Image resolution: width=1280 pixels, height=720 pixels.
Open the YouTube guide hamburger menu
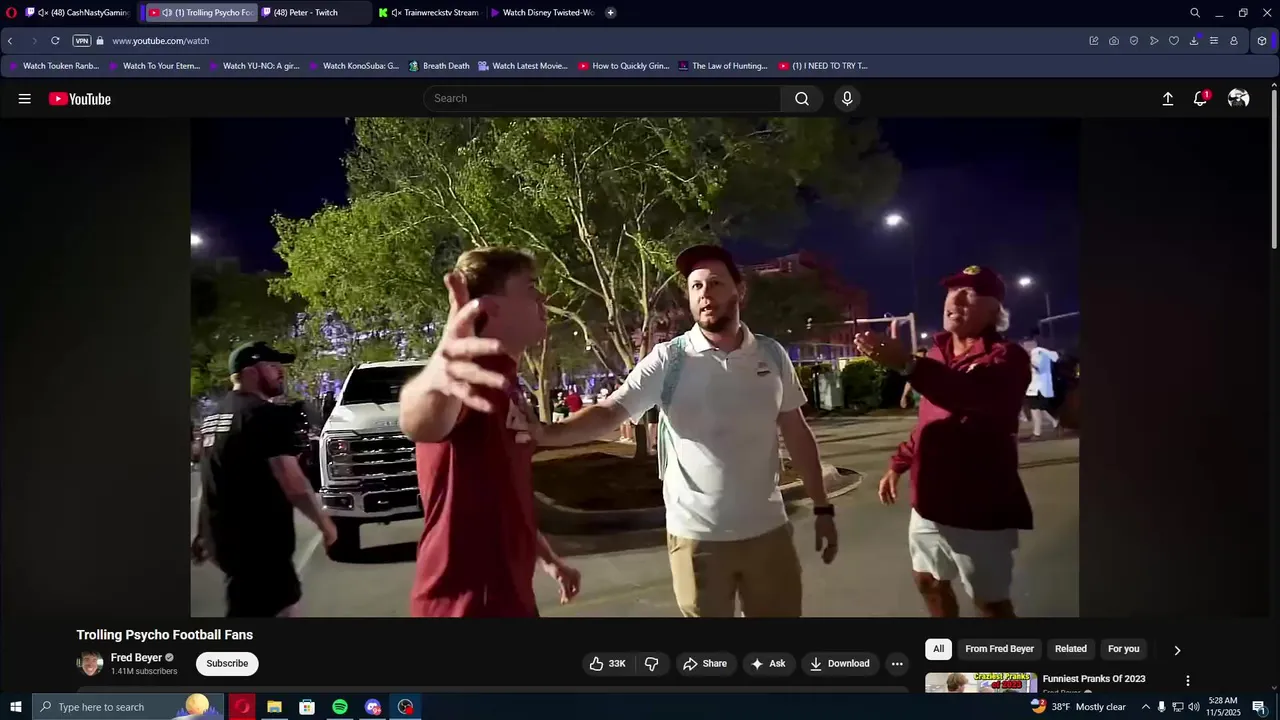[25, 99]
